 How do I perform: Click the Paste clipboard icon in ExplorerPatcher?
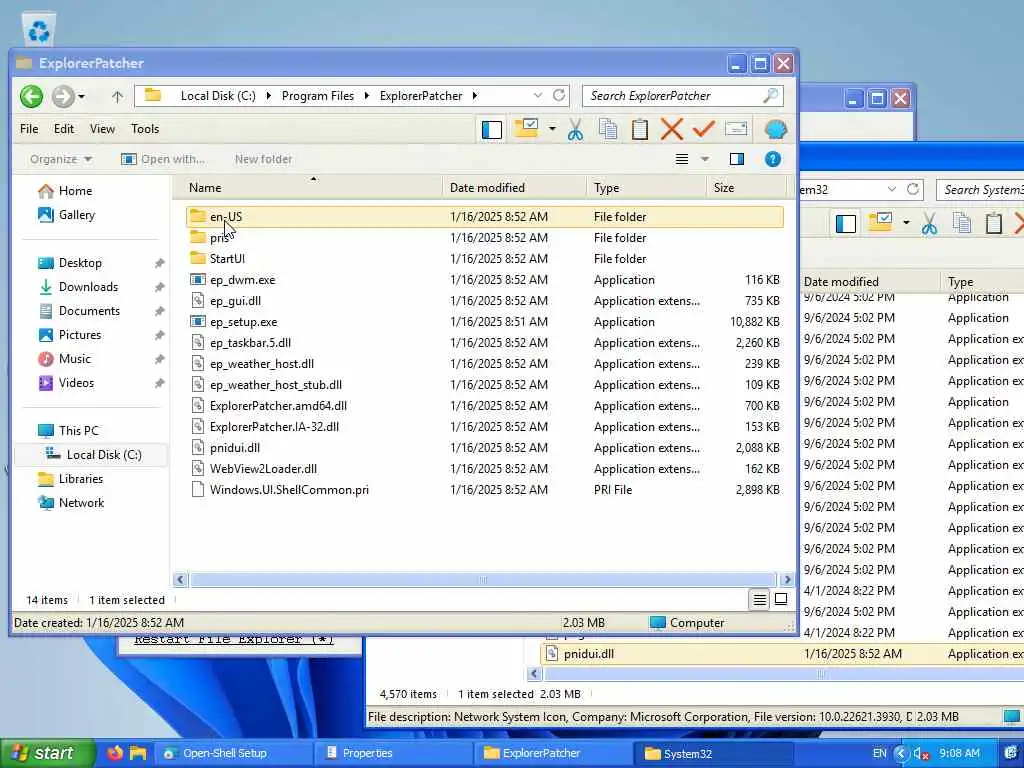coord(640,129)
